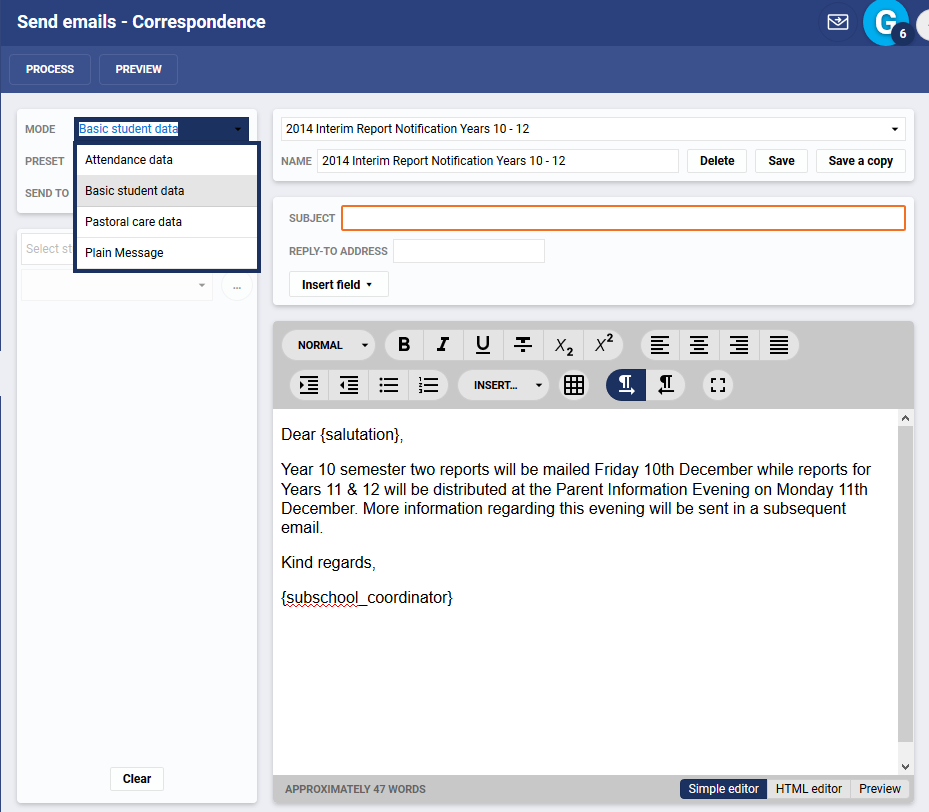Viewport: 929px width, 812px height.
Task: Center align the email text
Action: [x=699, y=345]
